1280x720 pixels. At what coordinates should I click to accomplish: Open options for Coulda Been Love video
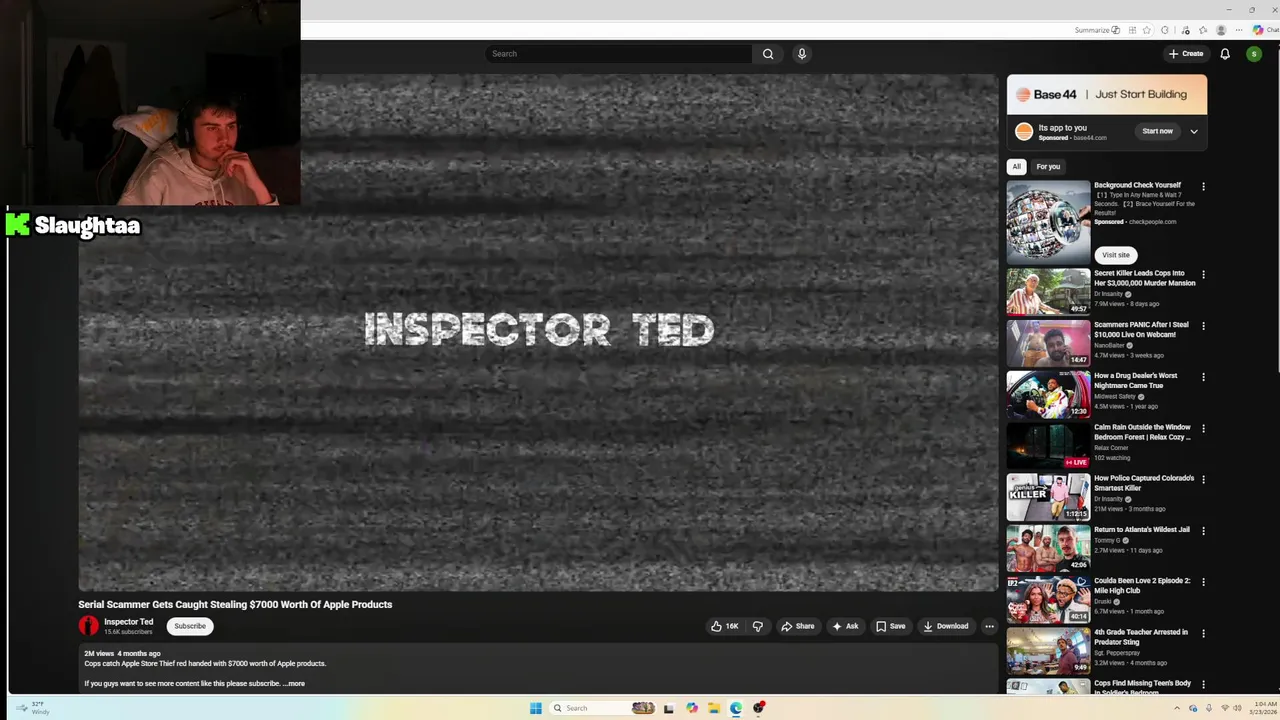click(x=1203, y=582)
